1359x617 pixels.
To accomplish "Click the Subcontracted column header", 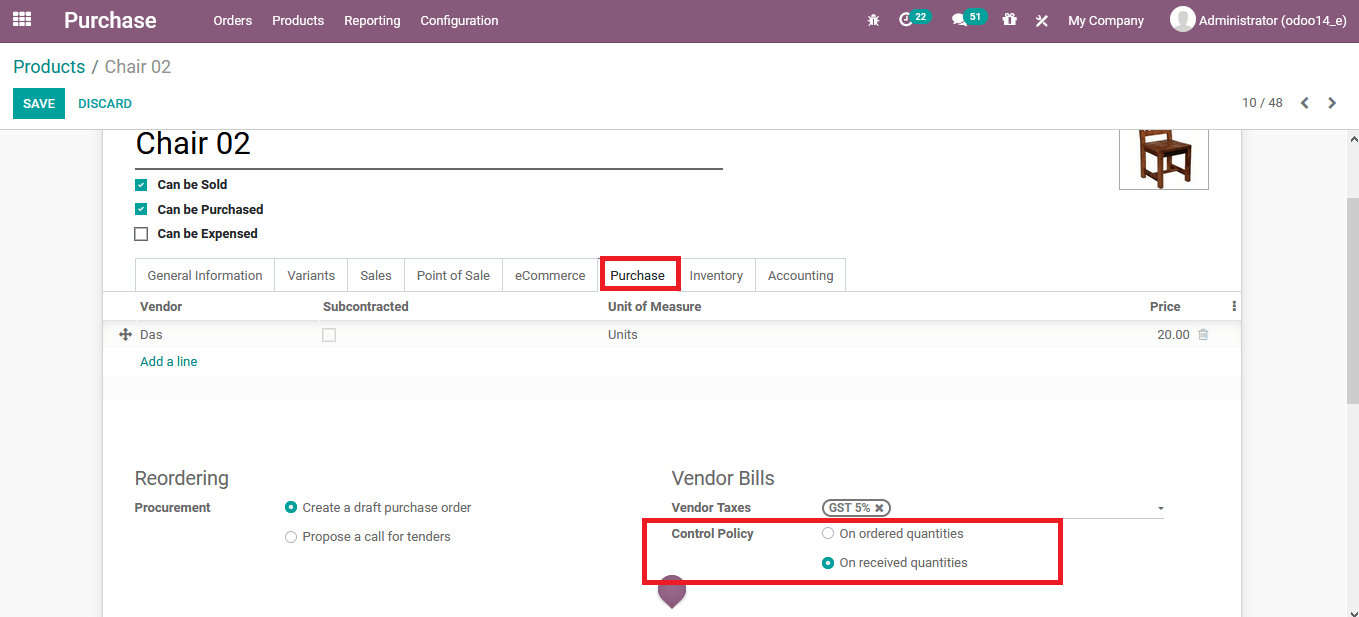I will (366, 307).
